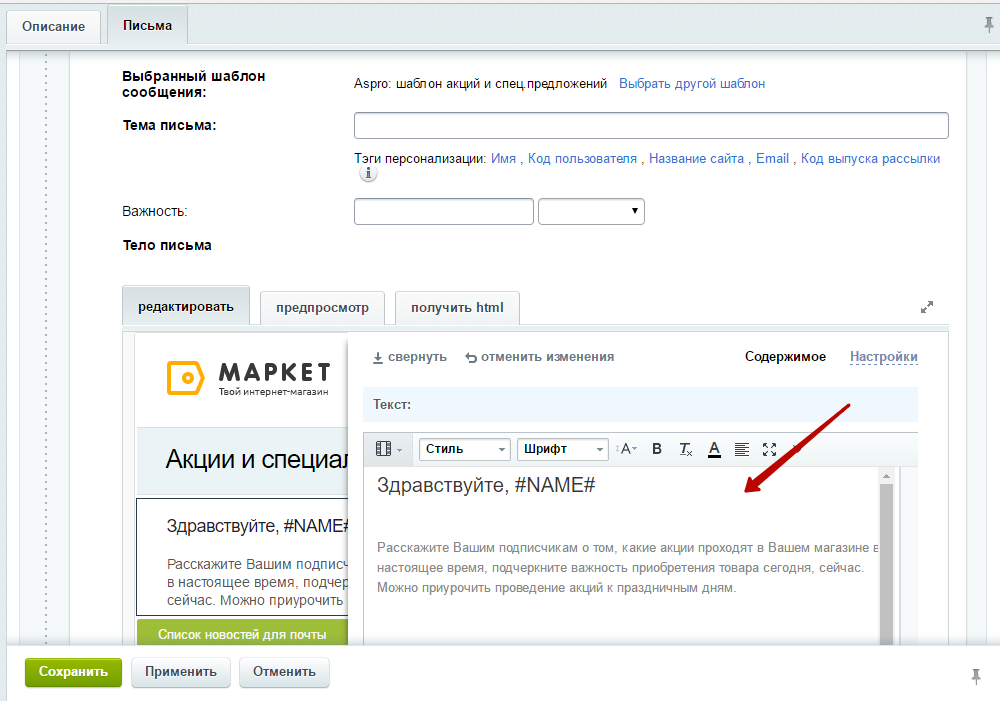The height and width of the screenshot is (701, 1000).
Task: Switch to the Содержимое section
Action: click(x=785, y=357)
